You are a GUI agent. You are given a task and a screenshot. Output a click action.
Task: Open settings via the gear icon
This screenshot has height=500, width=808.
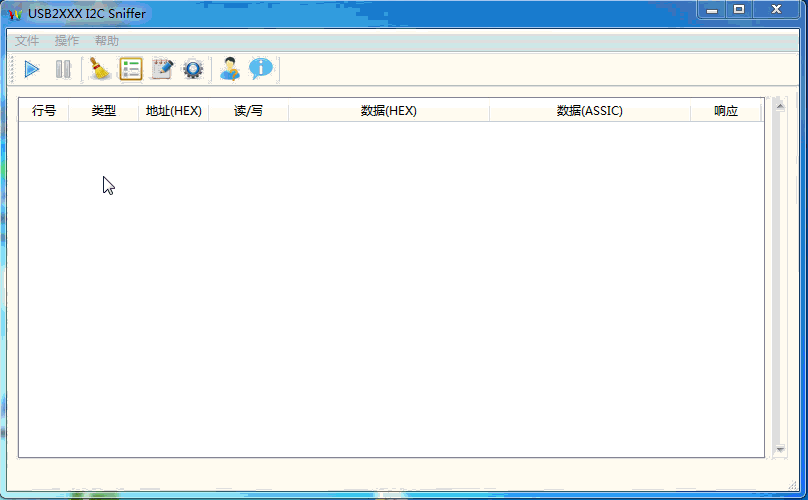193,69
